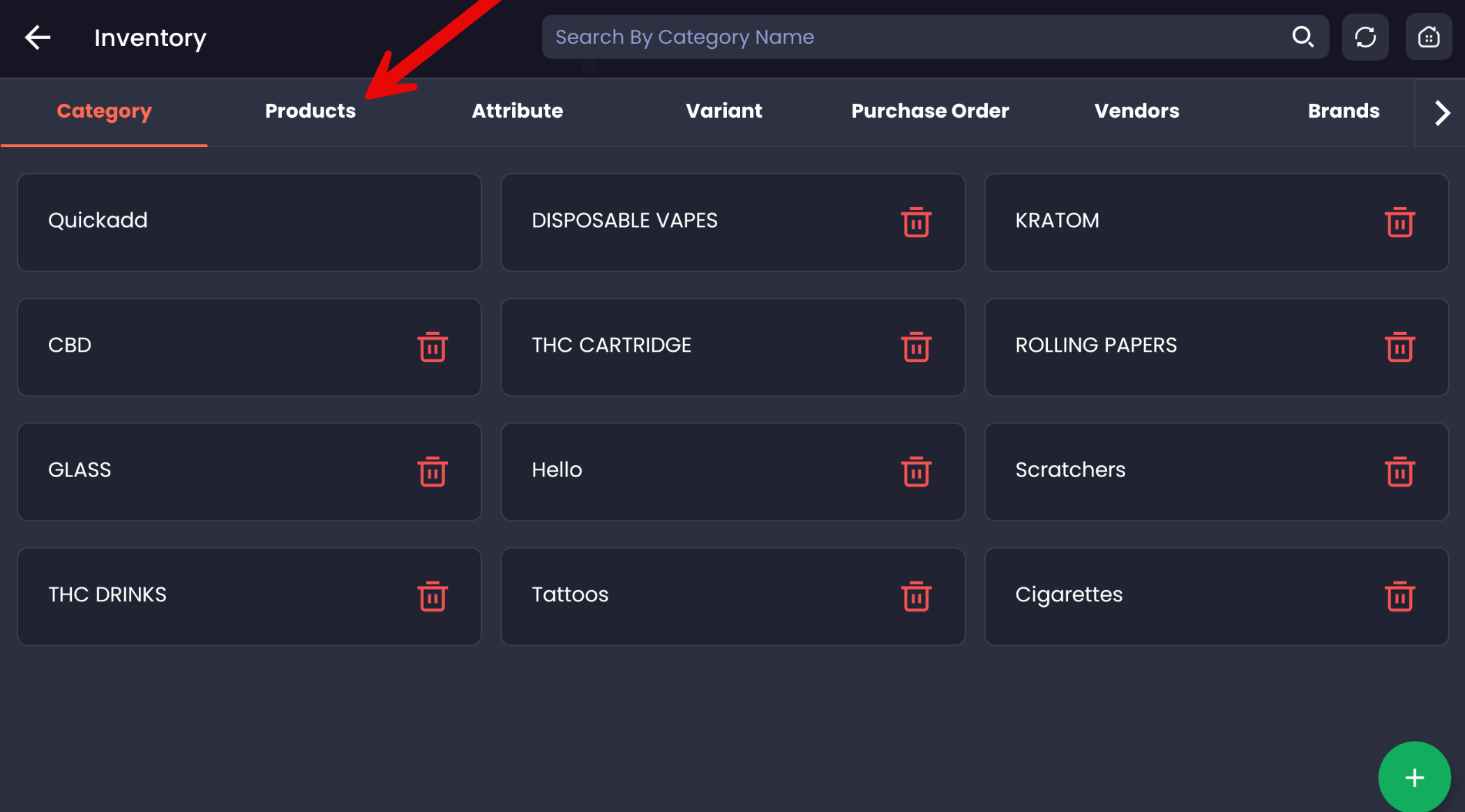Click the search magnifier icon

coord(1302,37)
